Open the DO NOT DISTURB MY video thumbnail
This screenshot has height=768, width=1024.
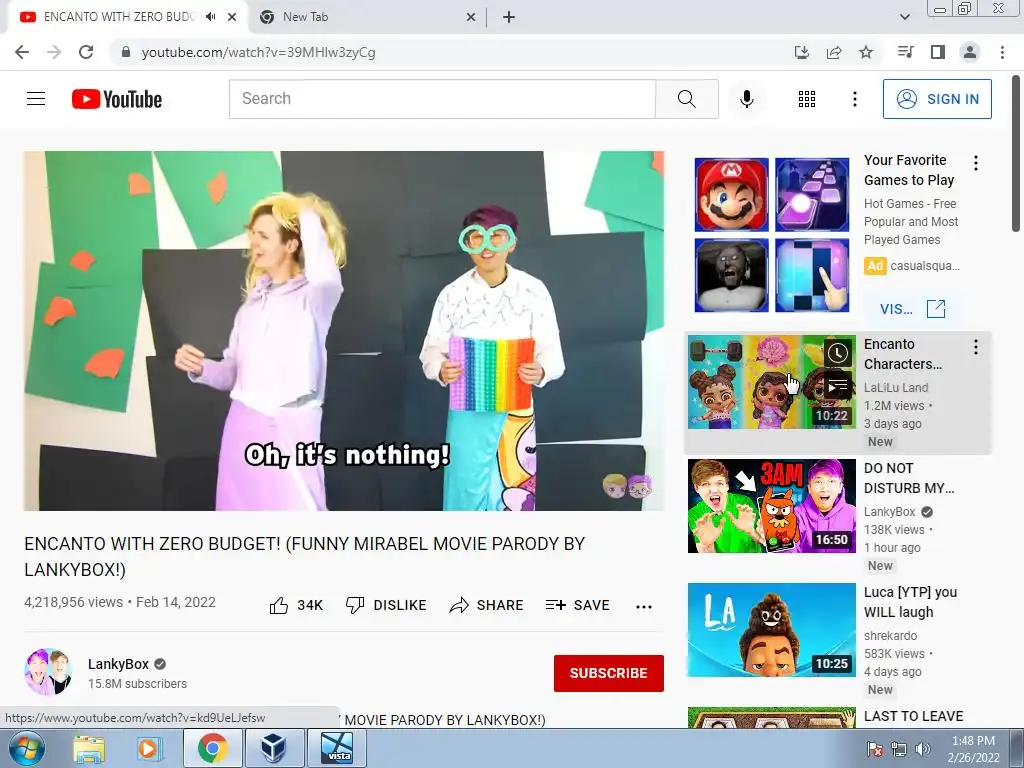(x=771, y=506)
